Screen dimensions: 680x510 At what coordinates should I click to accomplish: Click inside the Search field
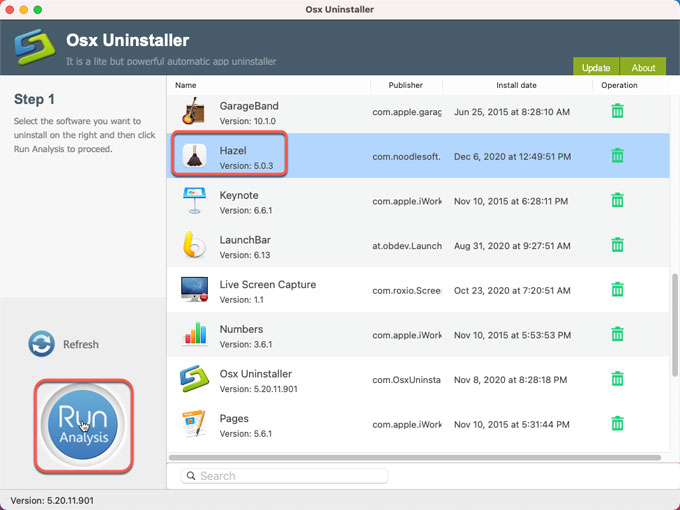pos(284,476)
